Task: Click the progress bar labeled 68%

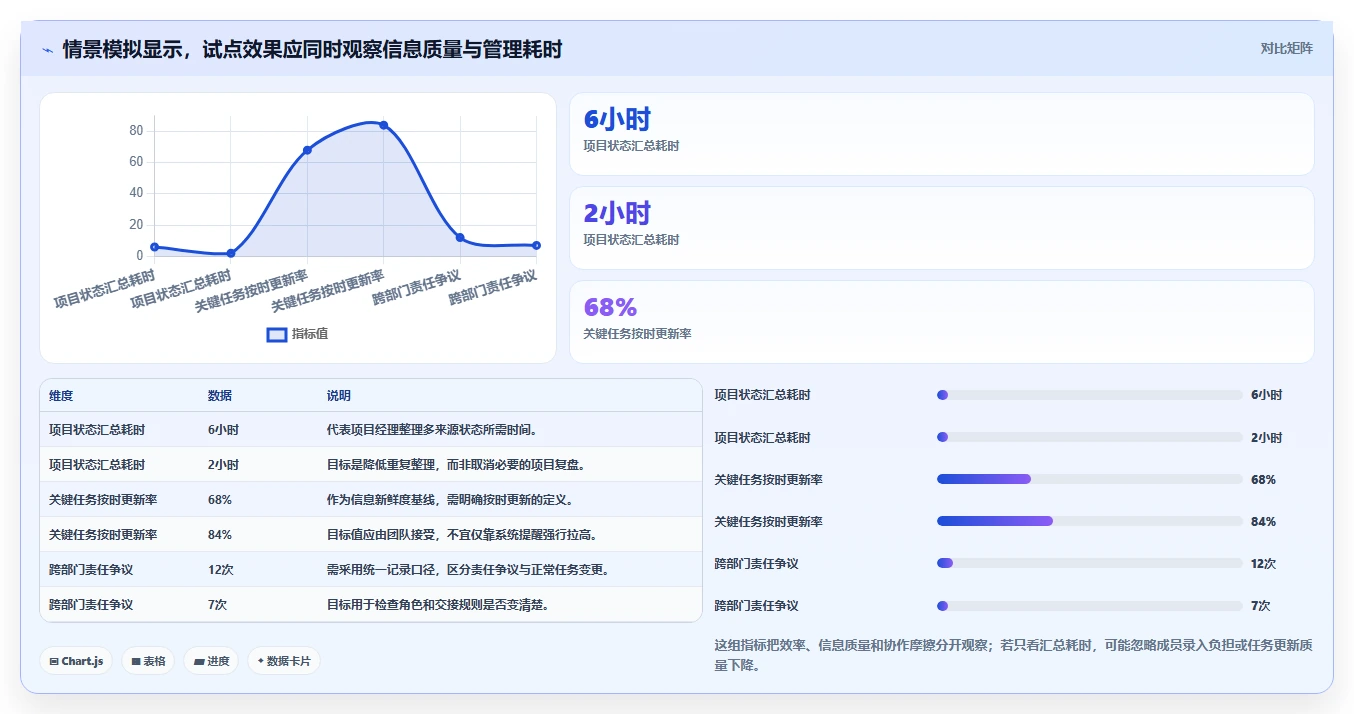Action: click(1089, 479)
